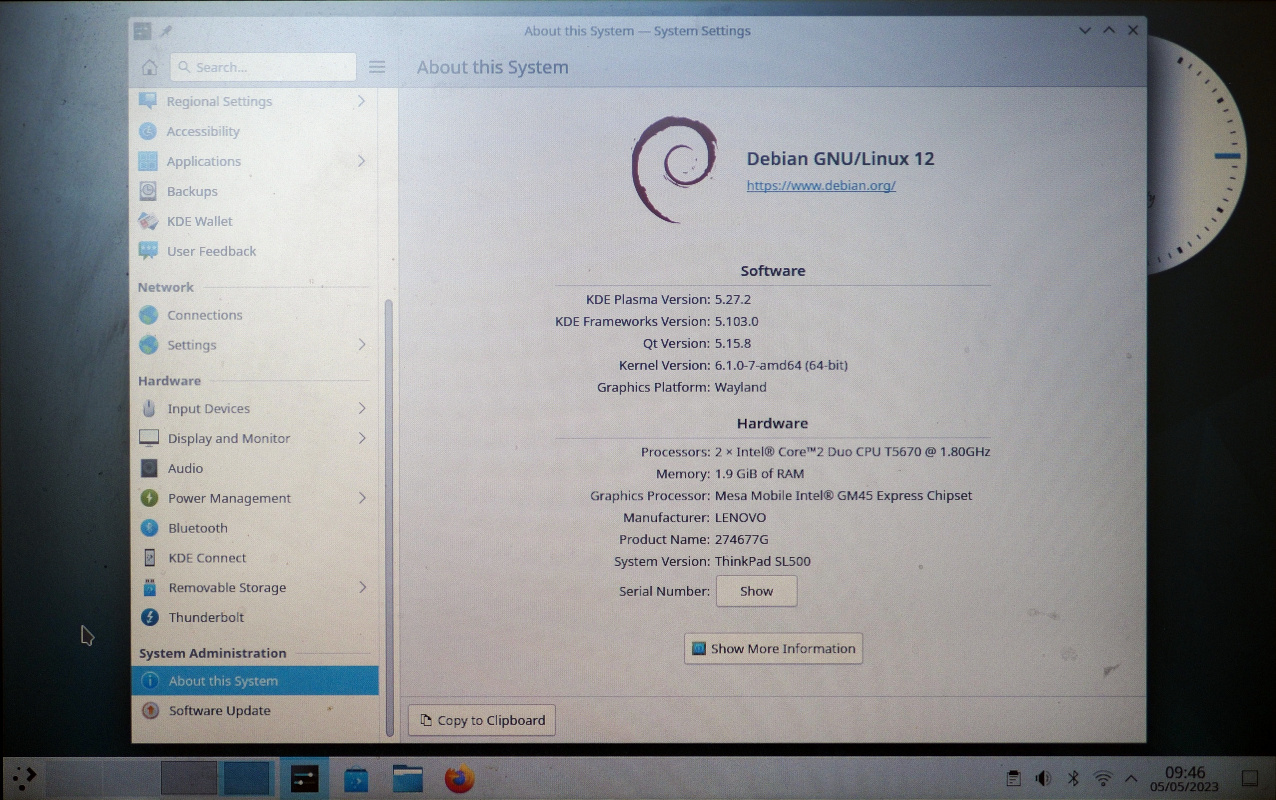Open User Feedback settings

click(x=255, y=251)
